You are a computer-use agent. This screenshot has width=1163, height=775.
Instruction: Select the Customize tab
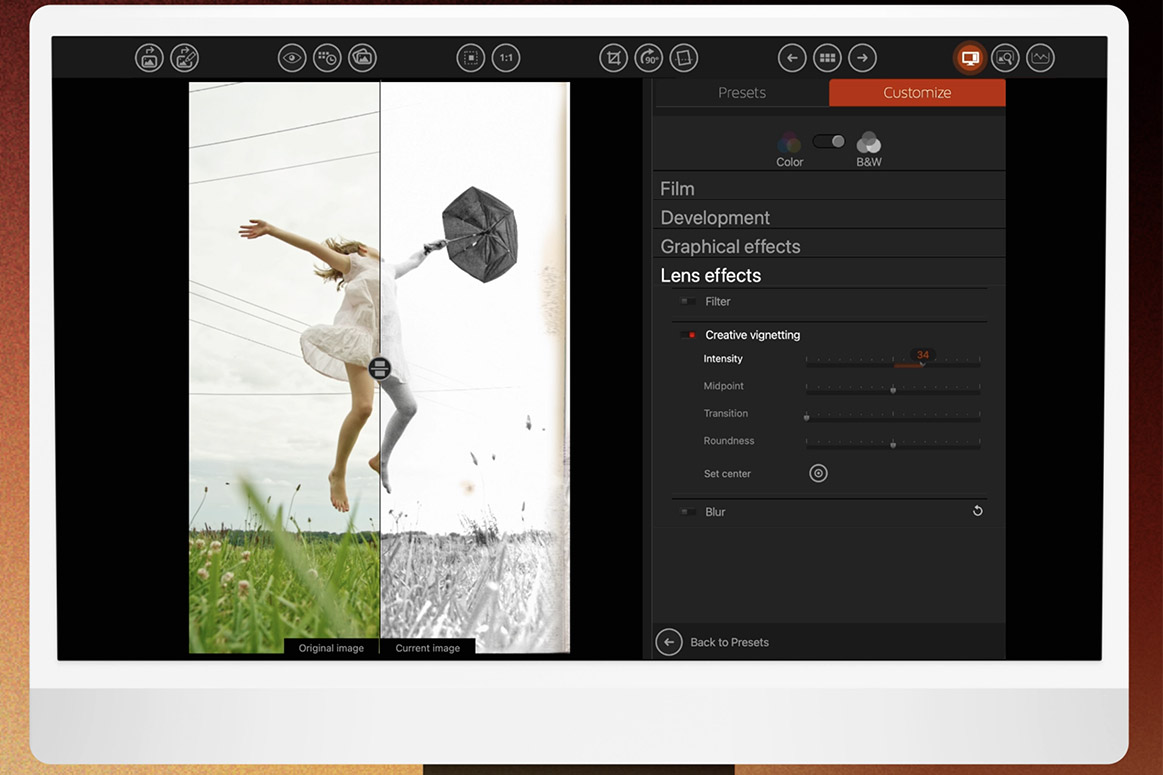(x=917, y=93)
